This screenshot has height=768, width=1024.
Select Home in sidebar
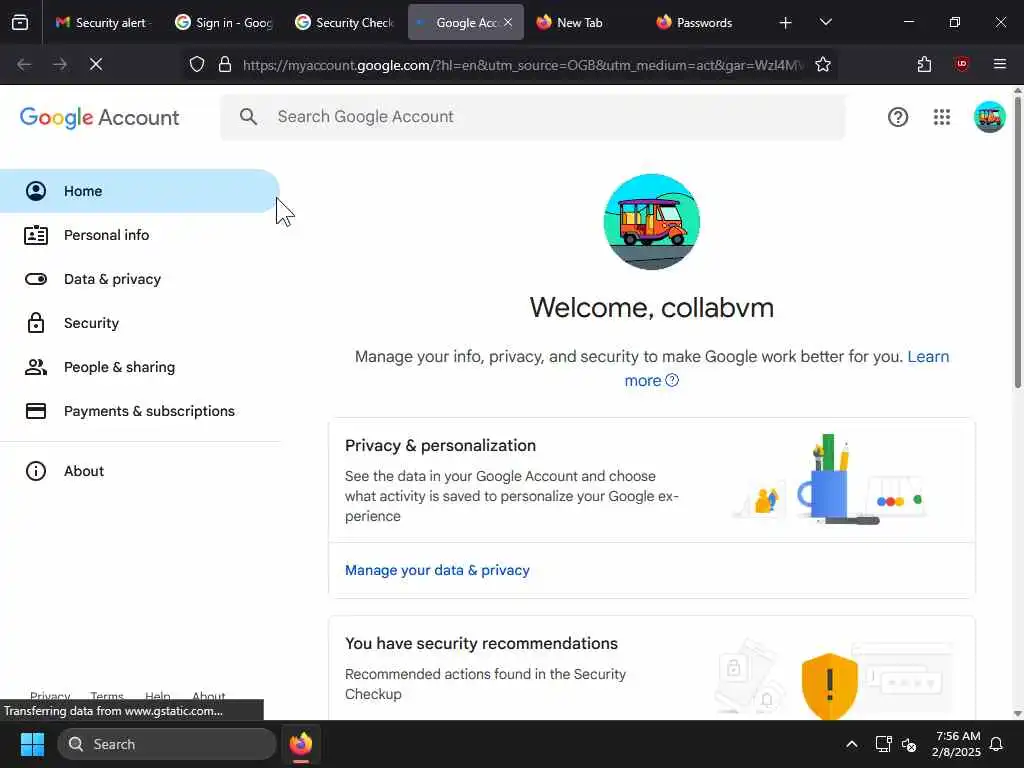(139, 191)
